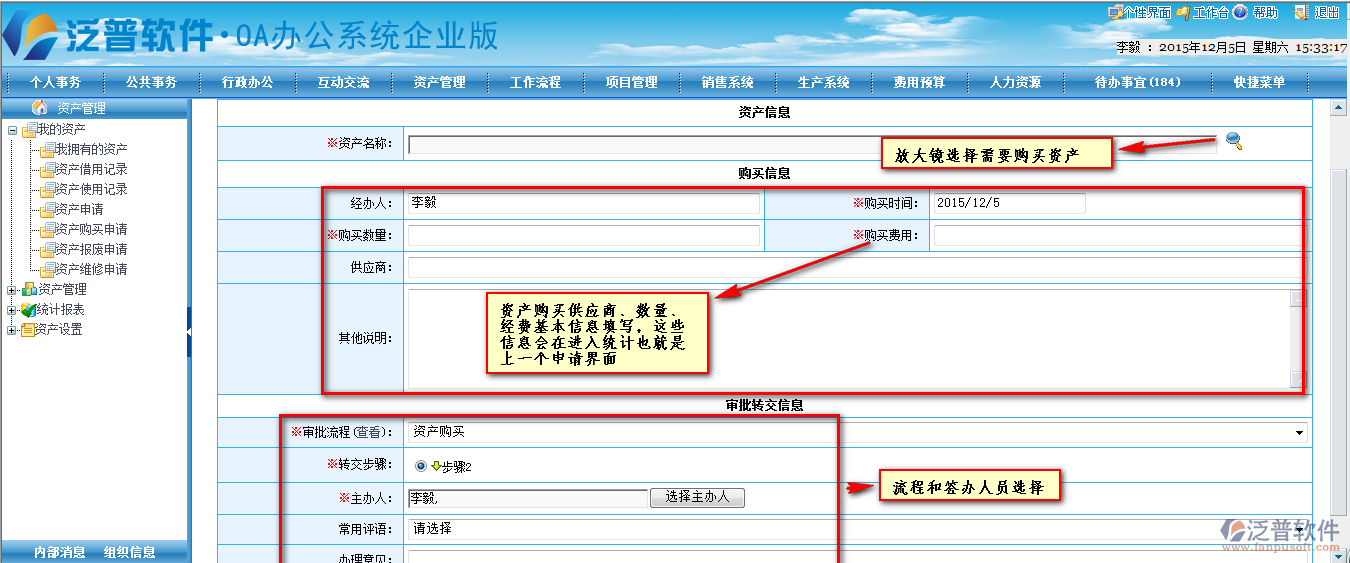Click the icon next to 资产报废申请
Screen dimensions: 1350x563
point(47,249)
